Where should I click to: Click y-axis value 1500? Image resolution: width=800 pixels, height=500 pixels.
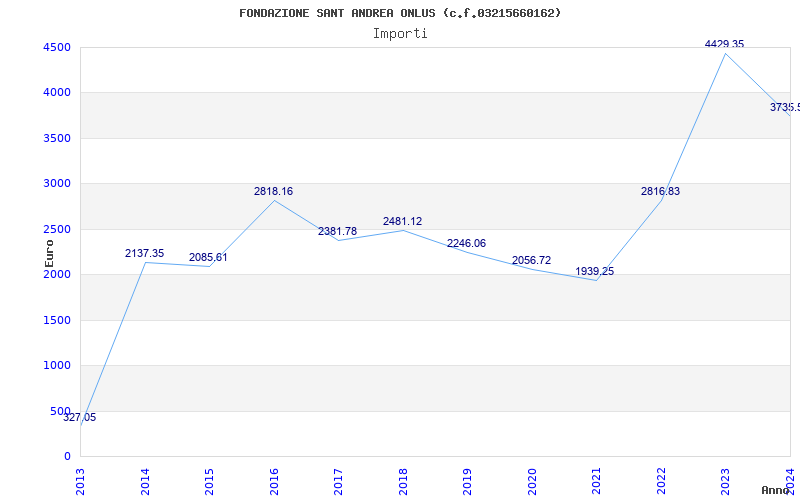pyautogui.click(x=57, y=320)
